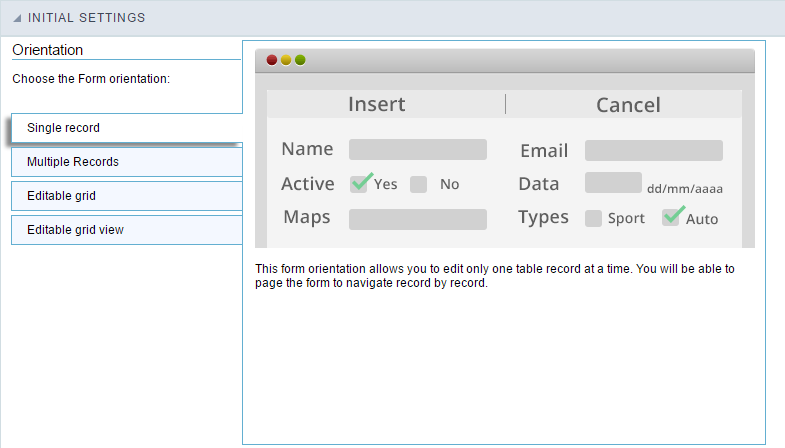Toggle the Active Yes checkbox
The height and width of the screenshot is (448, 785).
coord(359,184)
